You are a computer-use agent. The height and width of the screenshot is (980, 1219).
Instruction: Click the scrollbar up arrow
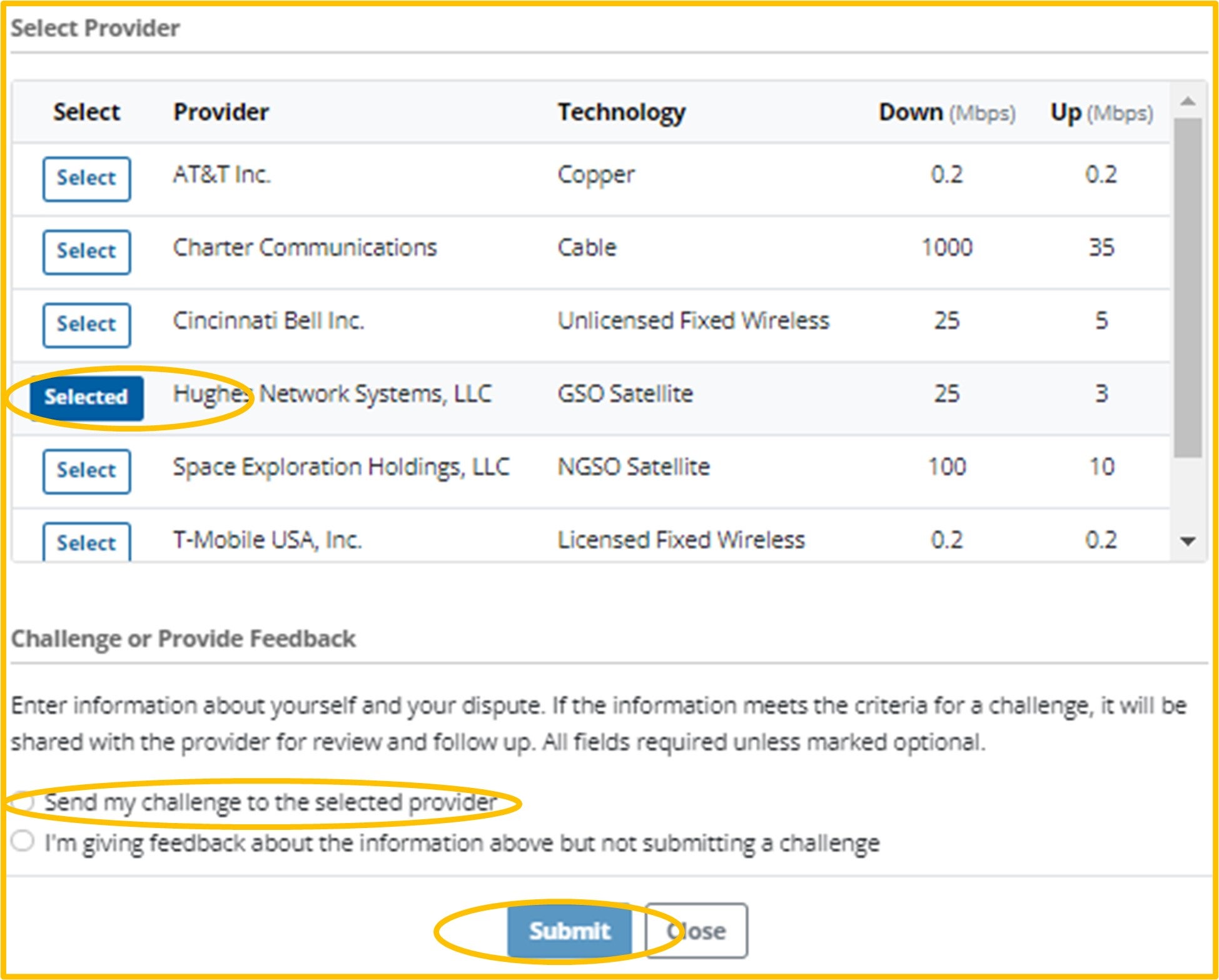[1188, 101]
